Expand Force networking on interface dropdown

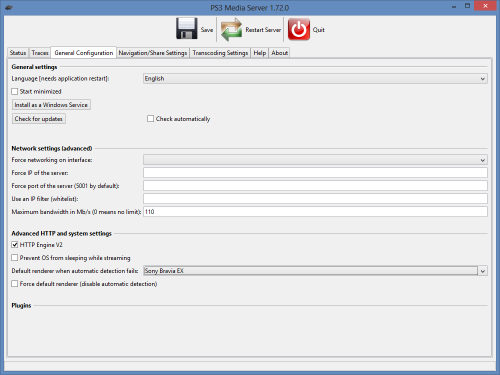pyautogui.click(x=315, y=160)
